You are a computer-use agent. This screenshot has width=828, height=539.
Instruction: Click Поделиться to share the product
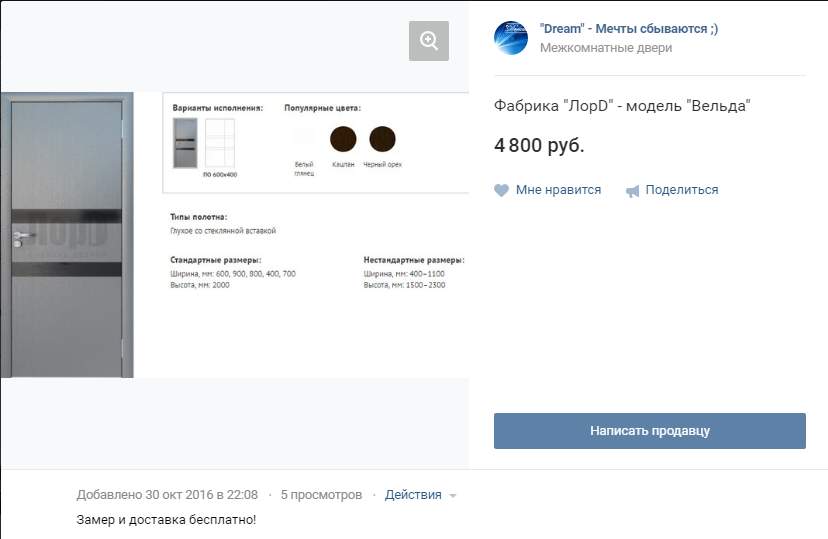click(x=682, y=190)
